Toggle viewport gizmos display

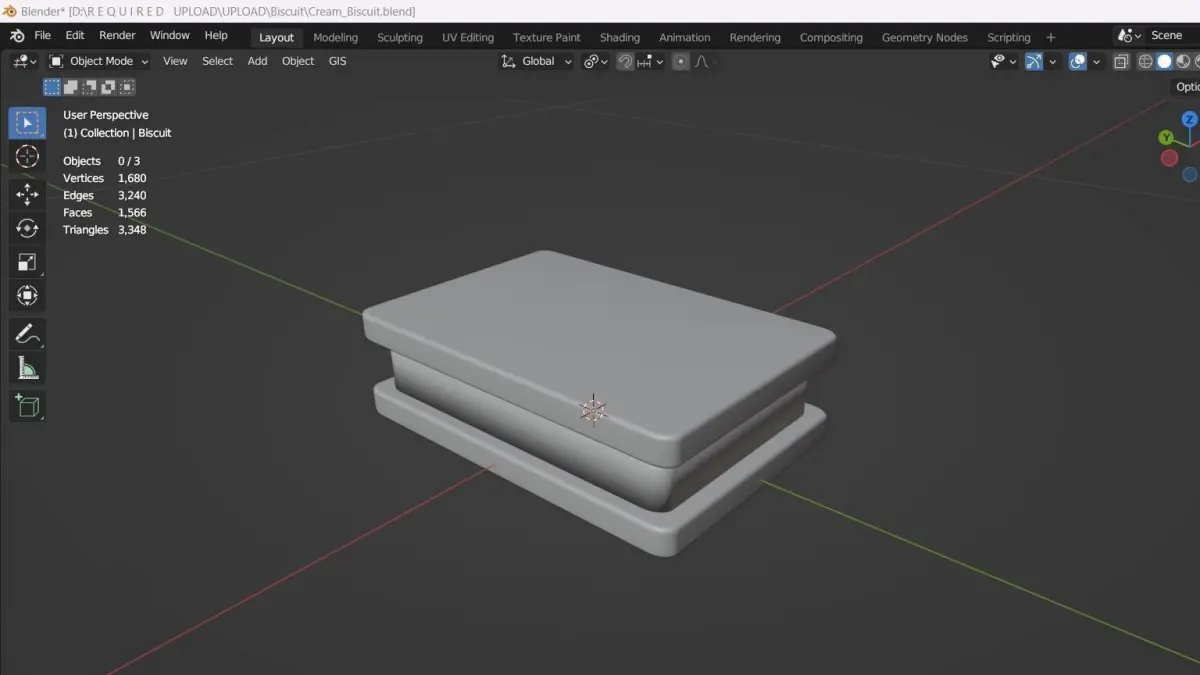click(1034, 61)
